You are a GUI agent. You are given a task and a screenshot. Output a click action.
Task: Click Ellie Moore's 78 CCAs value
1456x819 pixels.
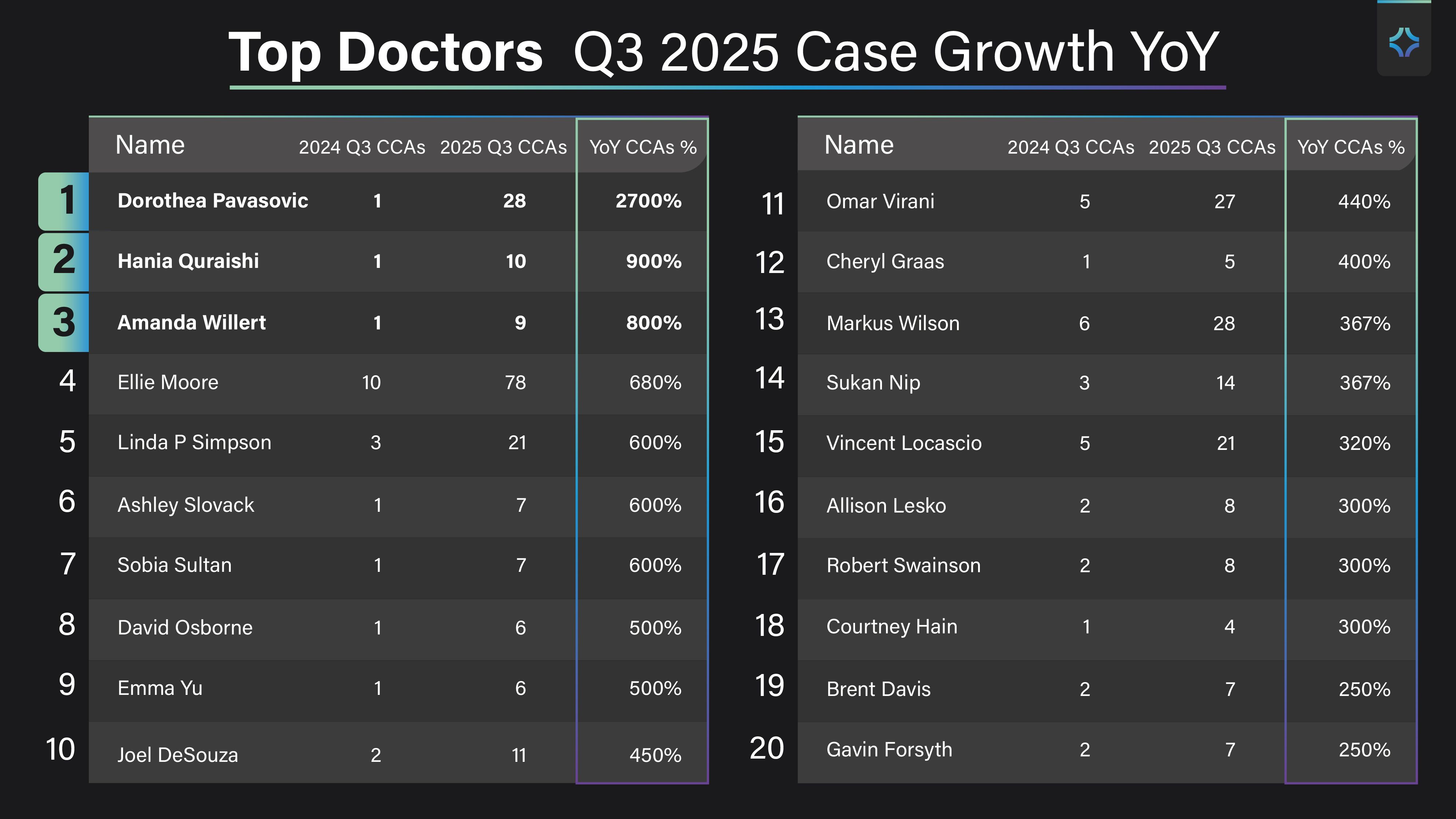[515, 382]
